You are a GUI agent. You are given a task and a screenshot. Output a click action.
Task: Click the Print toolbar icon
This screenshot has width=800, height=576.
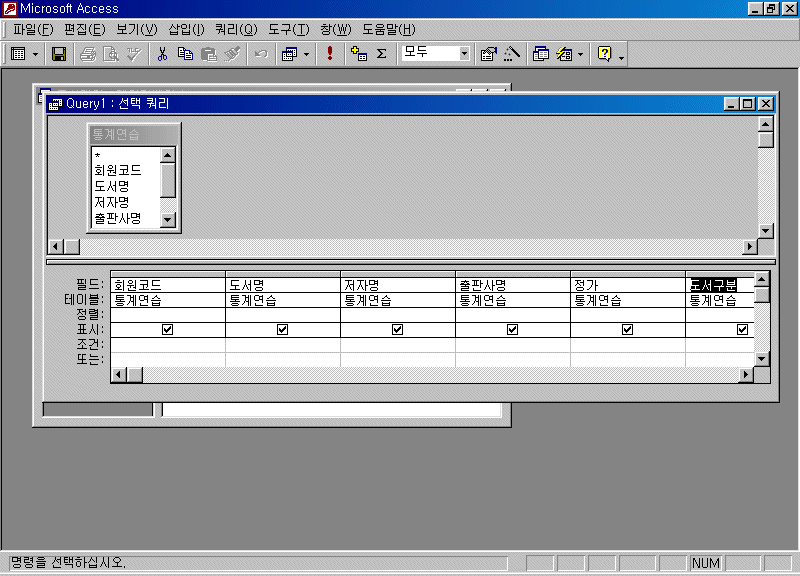coord(88,54)
